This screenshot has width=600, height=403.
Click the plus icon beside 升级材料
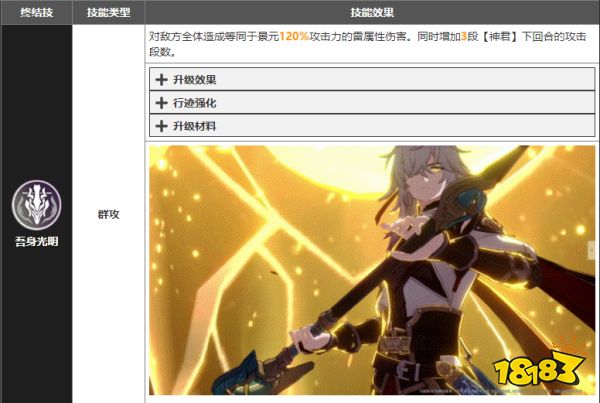pos(161,126)
